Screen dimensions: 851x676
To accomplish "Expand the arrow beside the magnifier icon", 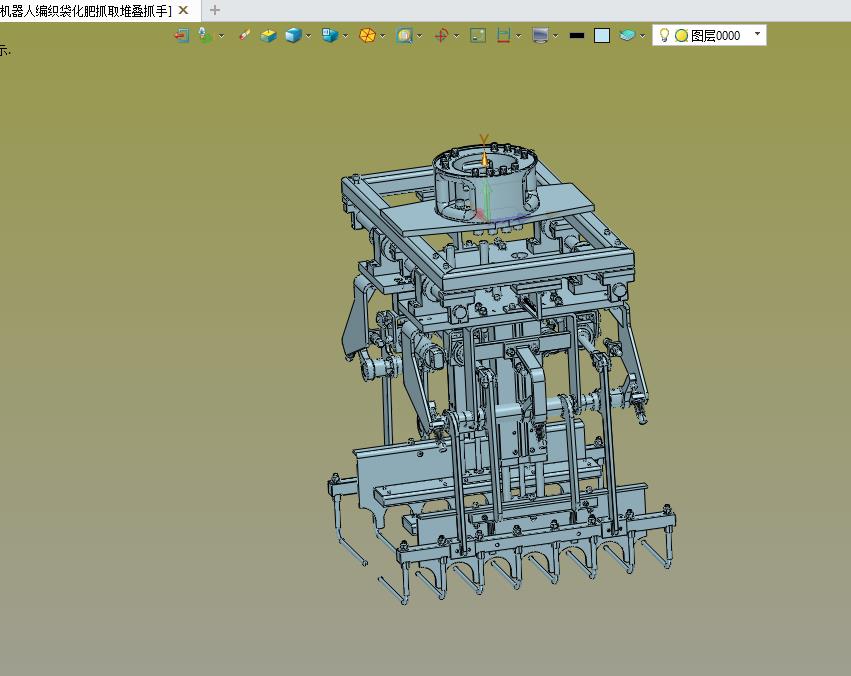I will (420, 35).
